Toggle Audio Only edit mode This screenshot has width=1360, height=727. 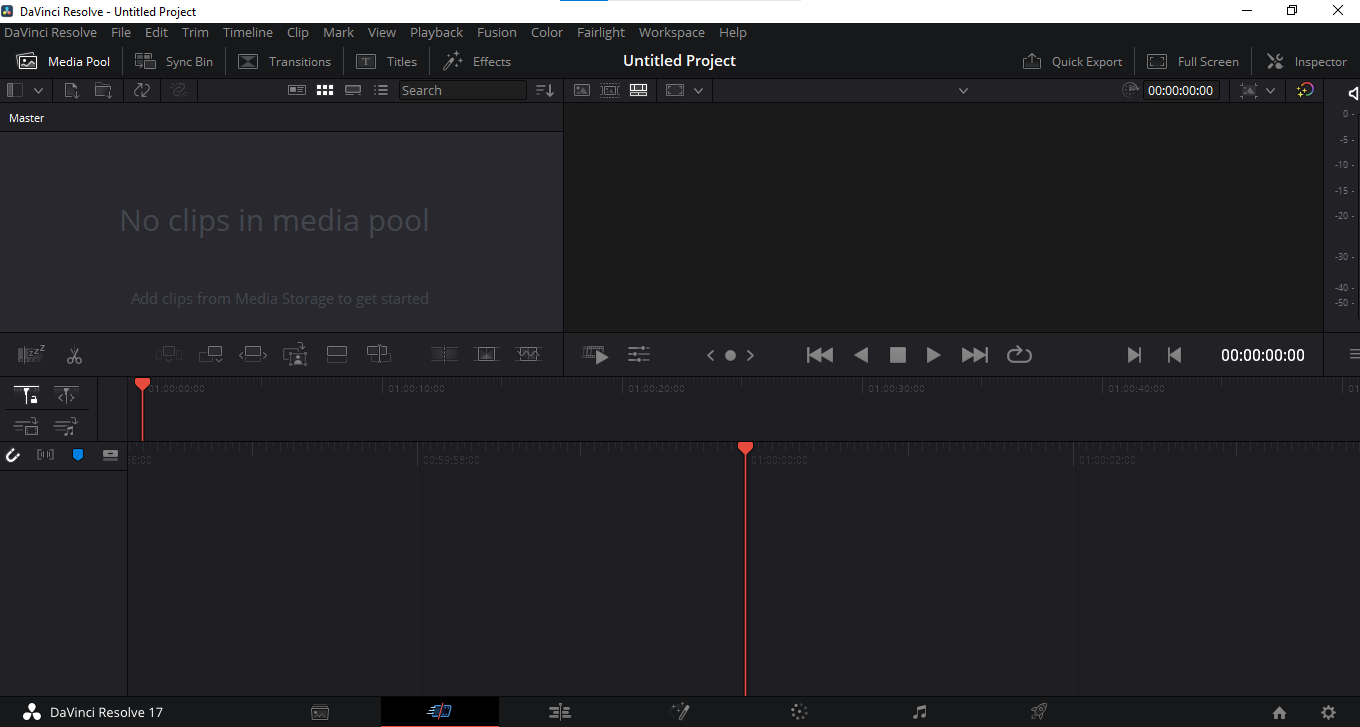click(66, 427)
